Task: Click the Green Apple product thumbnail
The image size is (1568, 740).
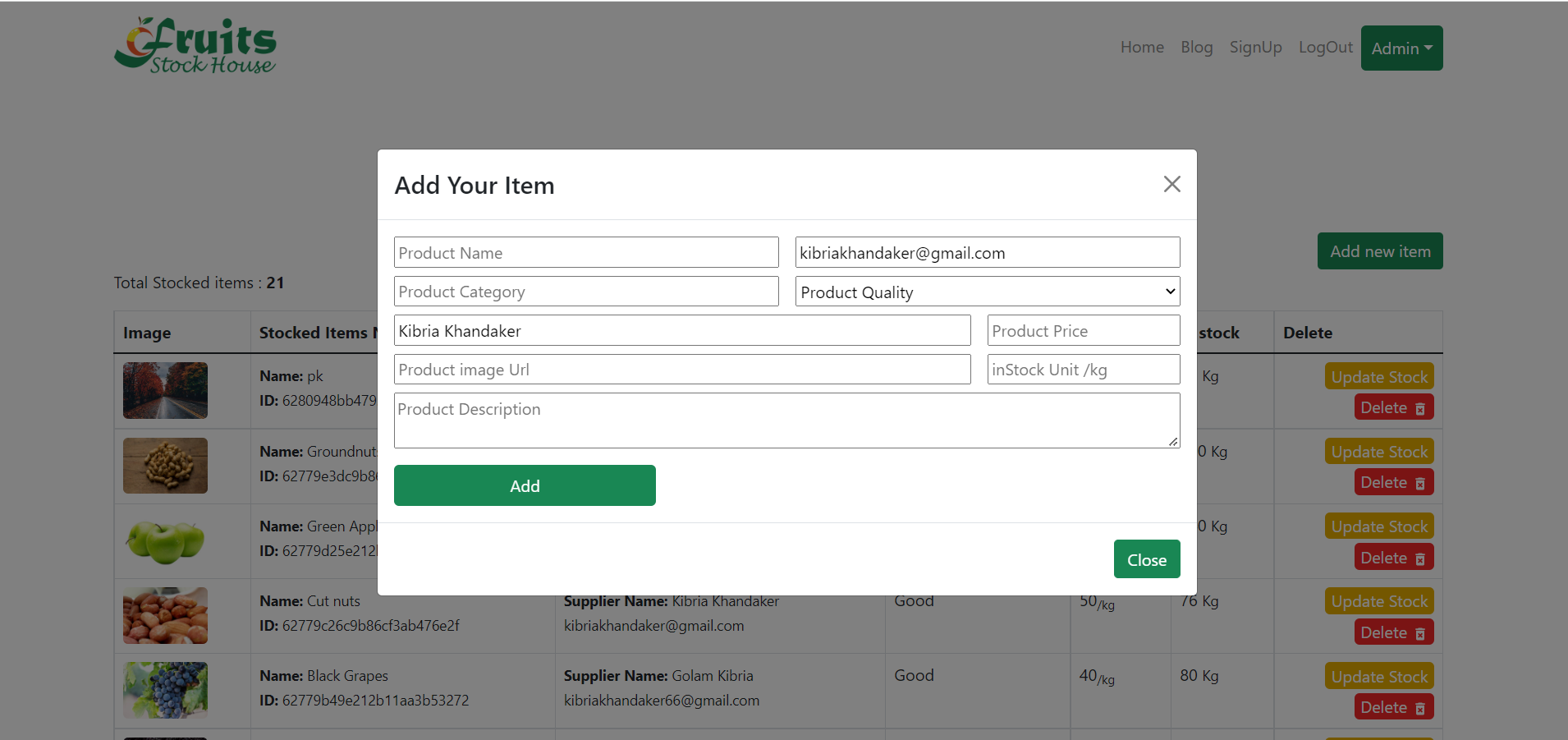Action: [x=165, y=540]
